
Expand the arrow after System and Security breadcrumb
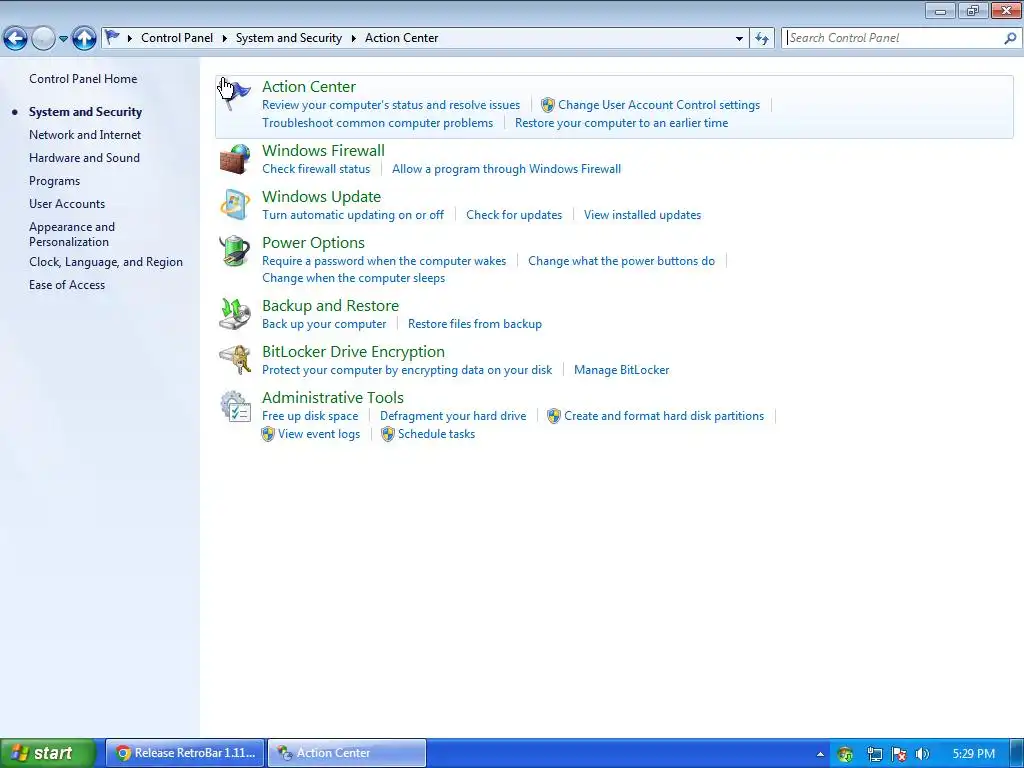pos(353,38)
